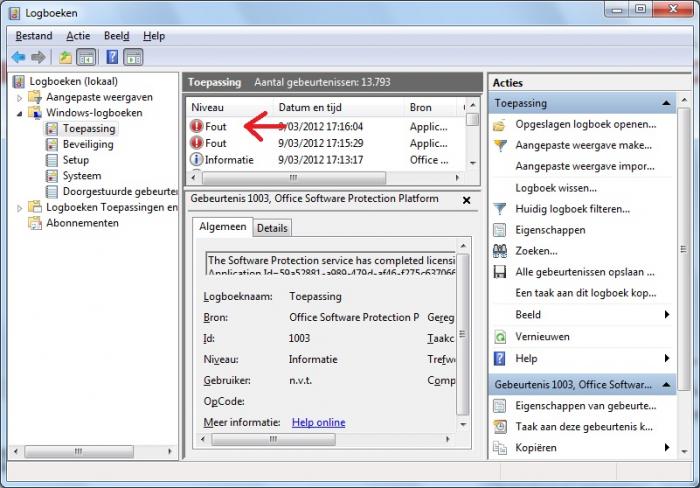The image size is (700, 488).
Task: Select Doorgestuurde gebeurtenissen in tree
Action: click(x=120, y=192)
